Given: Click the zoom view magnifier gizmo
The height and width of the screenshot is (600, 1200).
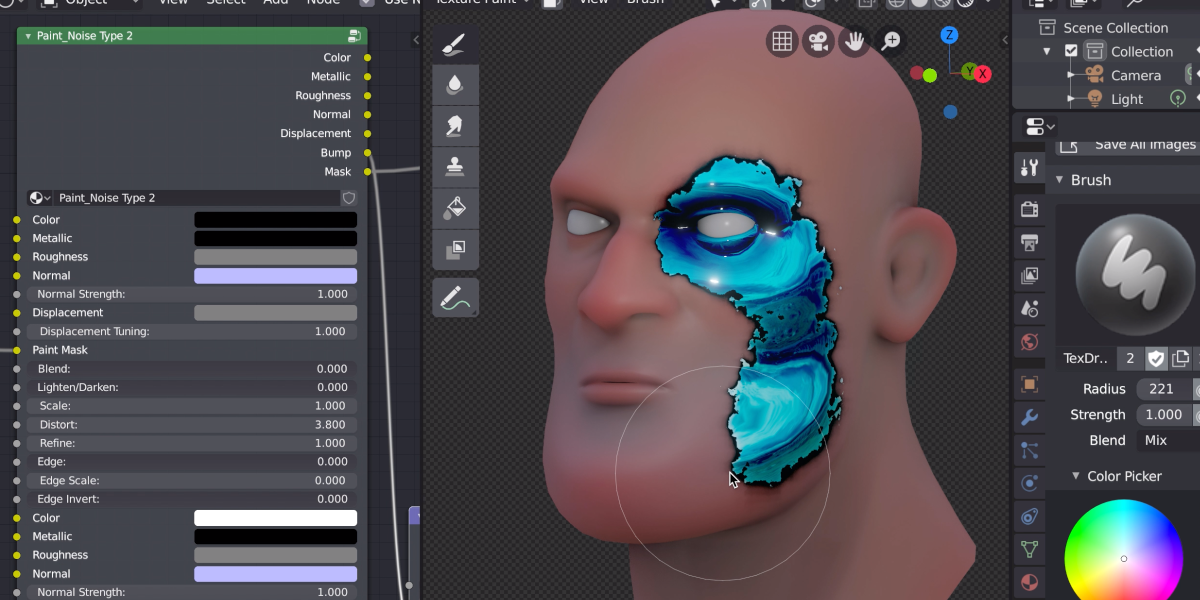Looking at the screenshot, I should [x=890, y=41].
